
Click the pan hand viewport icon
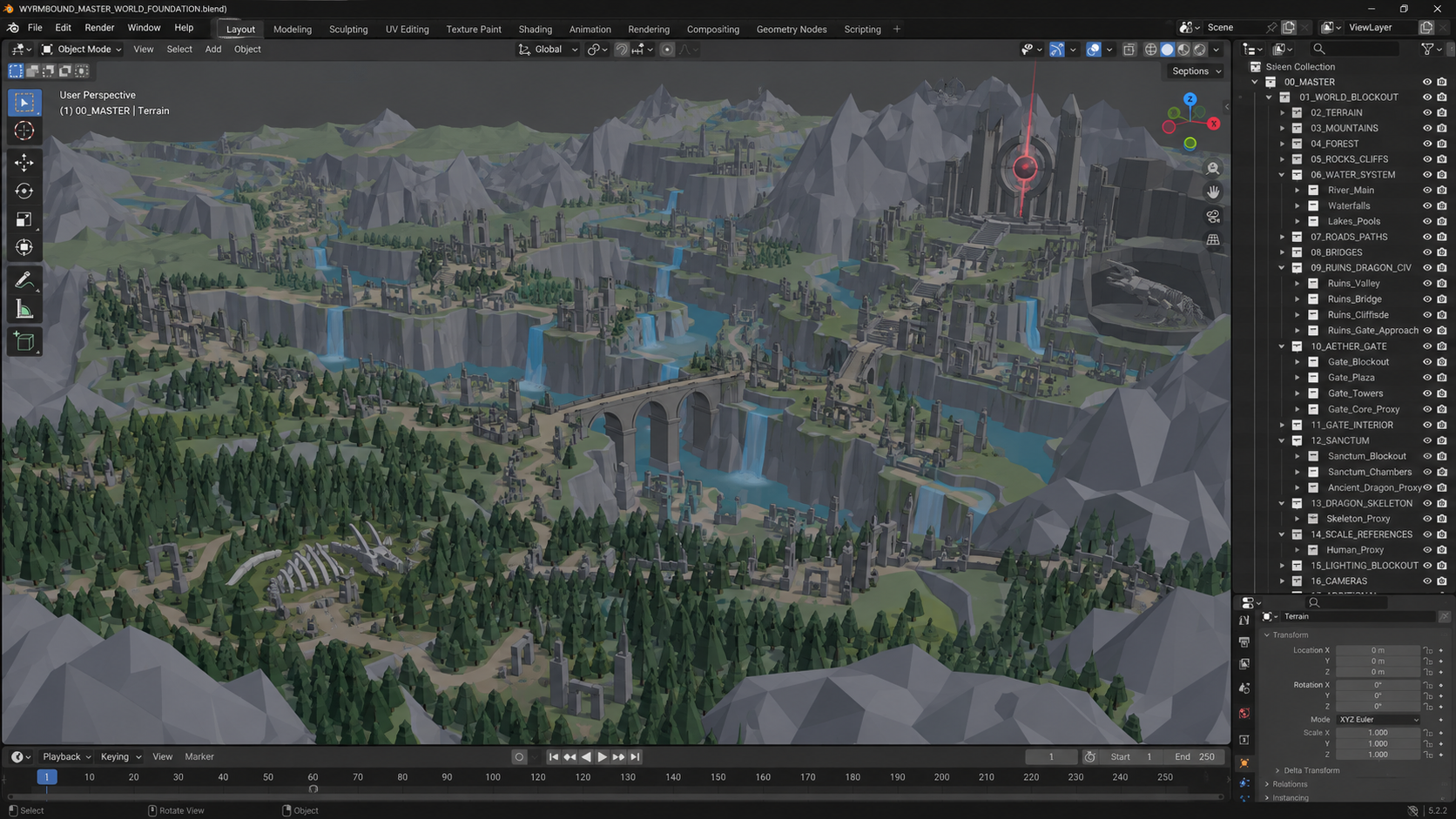pyautogui.click(x=1213, y=191)
